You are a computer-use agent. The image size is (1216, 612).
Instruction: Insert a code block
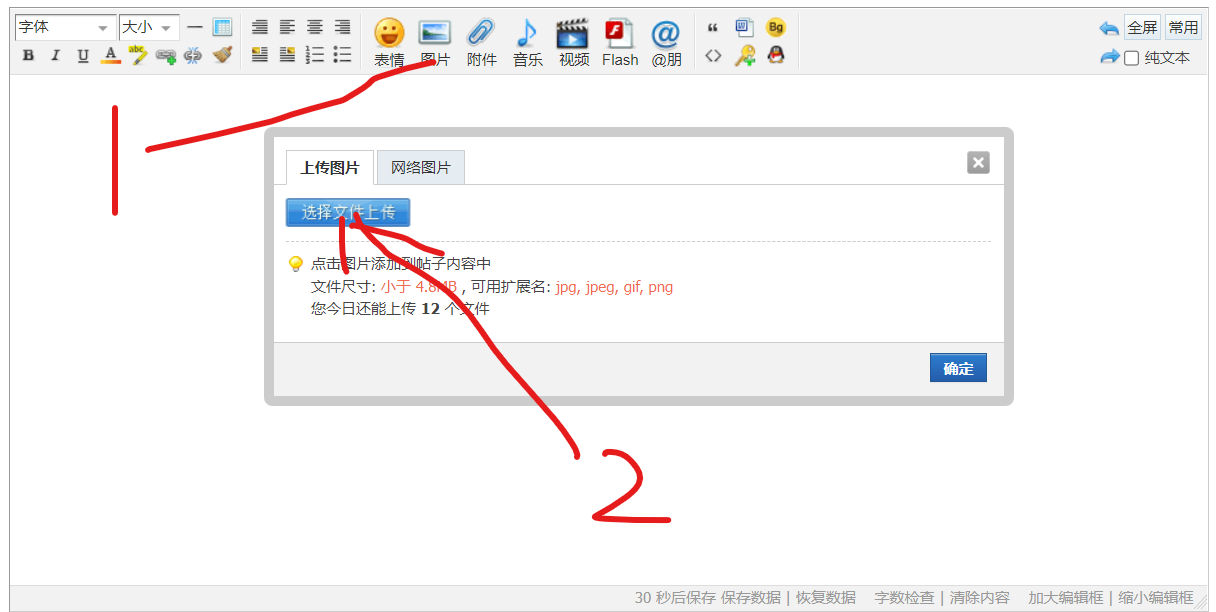[x=713, y=56]
